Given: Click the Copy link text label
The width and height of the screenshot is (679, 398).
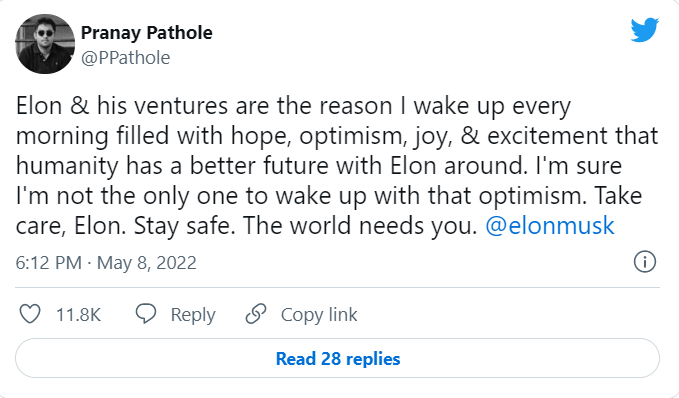Looking at the screenshot, I should click(x=319, y=315).
